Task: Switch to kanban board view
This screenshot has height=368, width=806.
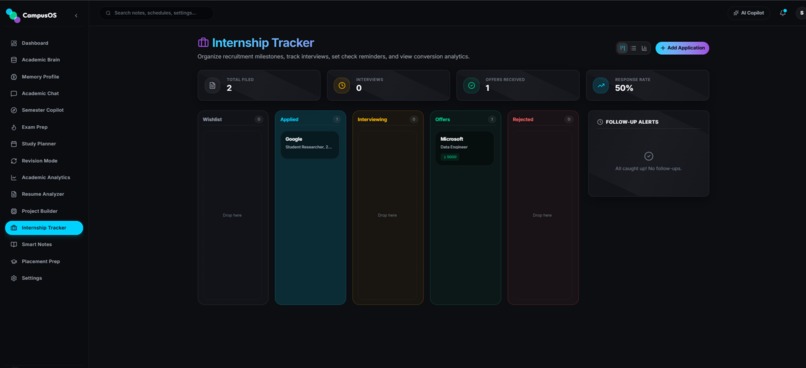Action: click(x=623, y=48)
